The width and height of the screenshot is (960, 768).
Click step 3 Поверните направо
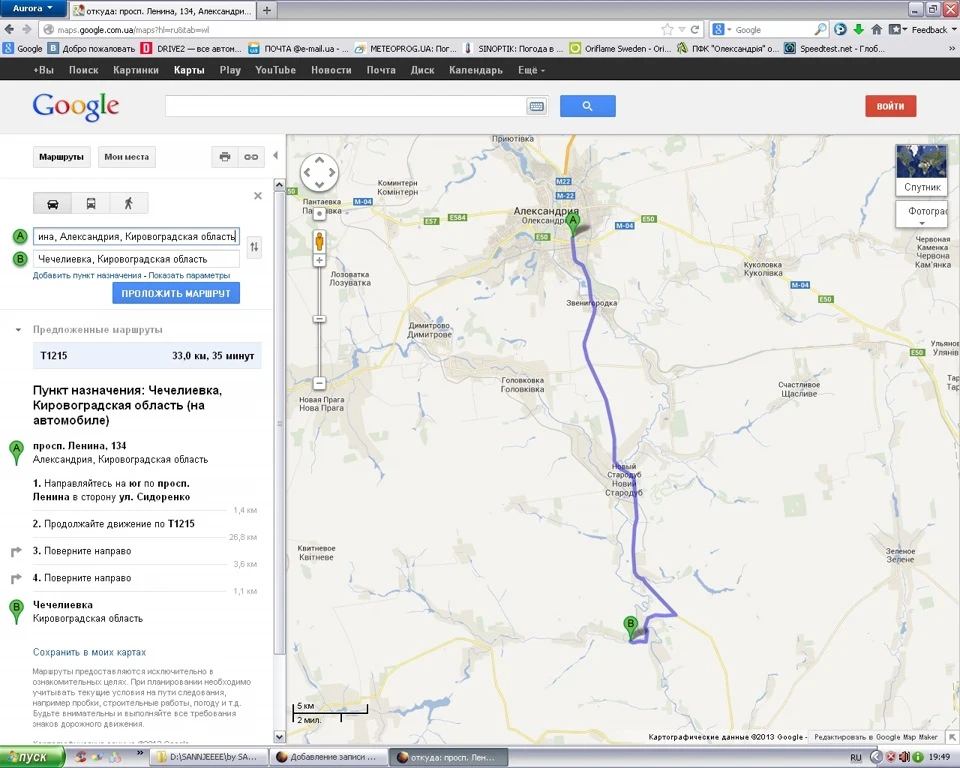tap(88, 551)
